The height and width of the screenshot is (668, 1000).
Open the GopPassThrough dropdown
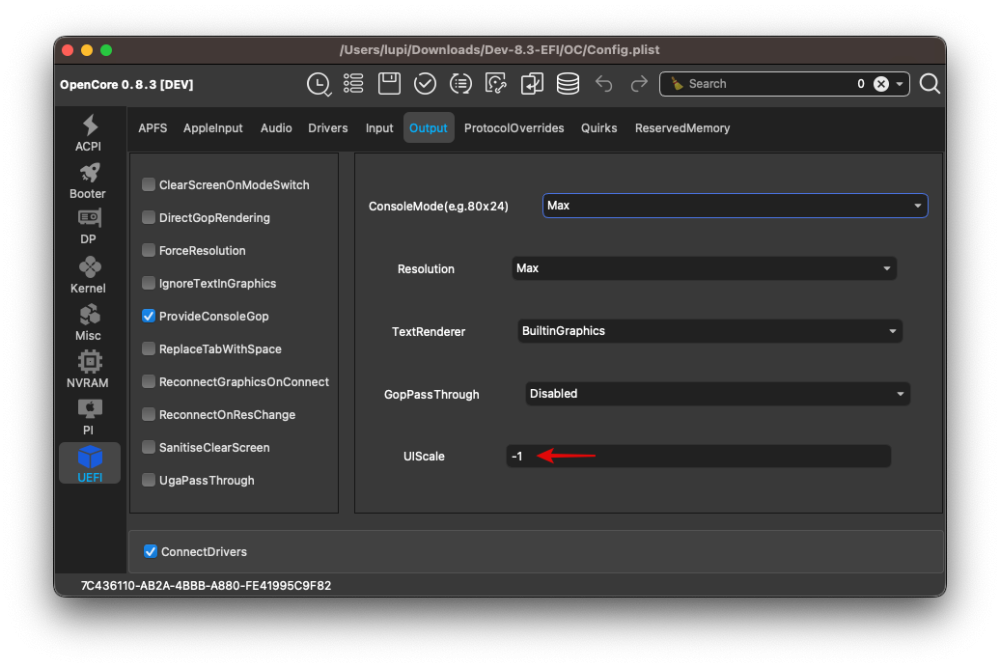click(x=717, y=394)
